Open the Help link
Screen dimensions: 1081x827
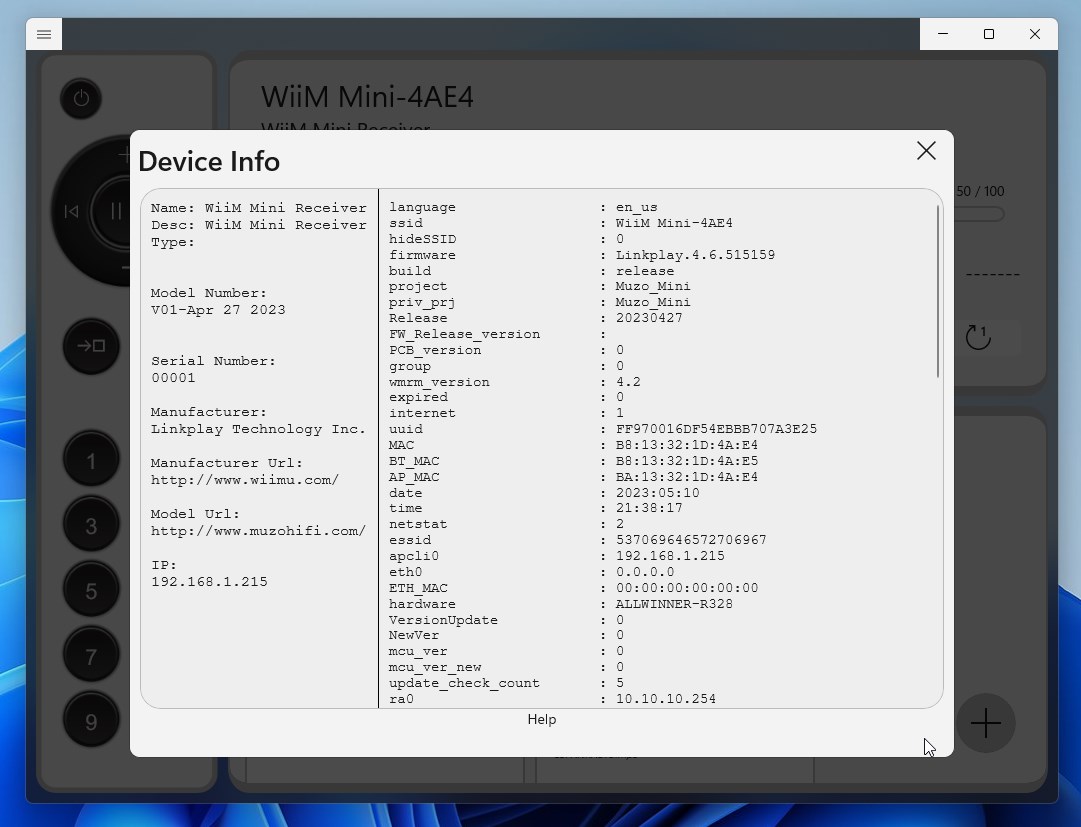542,719
